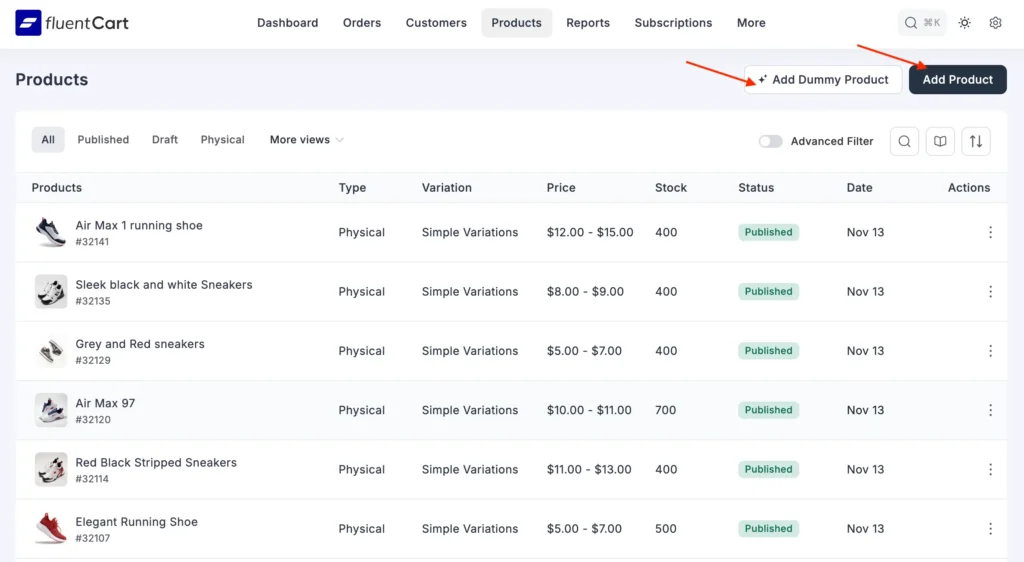
Task: Open actions menu for Air Max 97
Action: 990,410
